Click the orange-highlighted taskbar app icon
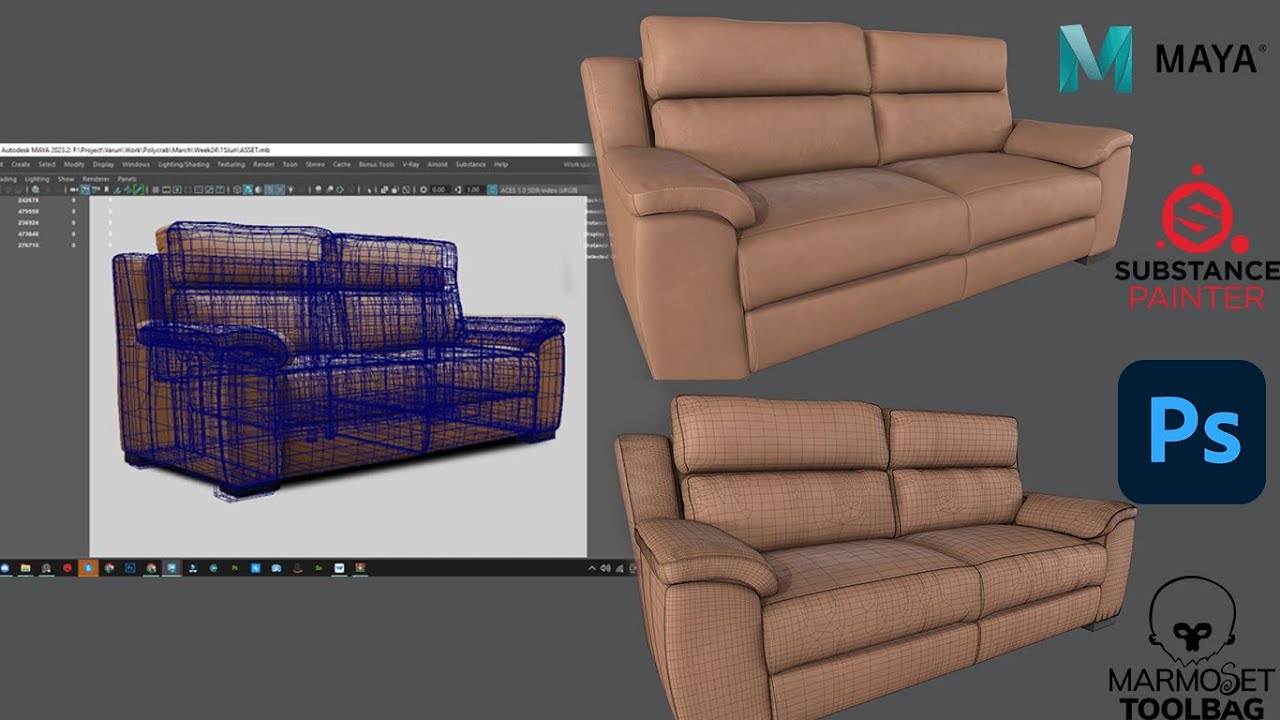 click(88, 567)
